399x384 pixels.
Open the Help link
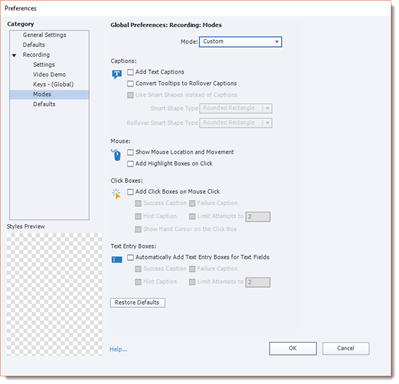[x=118, y=349]
